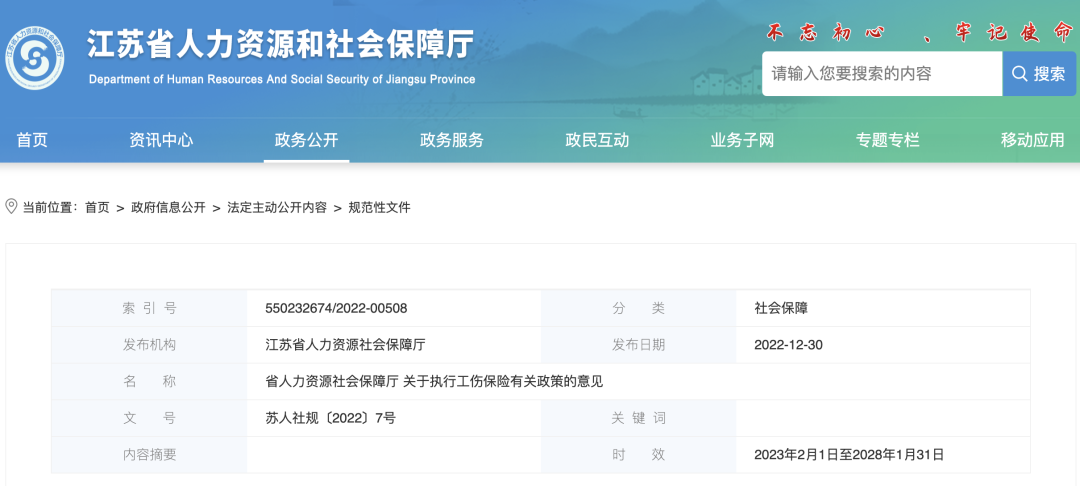Click the validity period 2023年2月1日至2028年1月31日

(849, 454)
